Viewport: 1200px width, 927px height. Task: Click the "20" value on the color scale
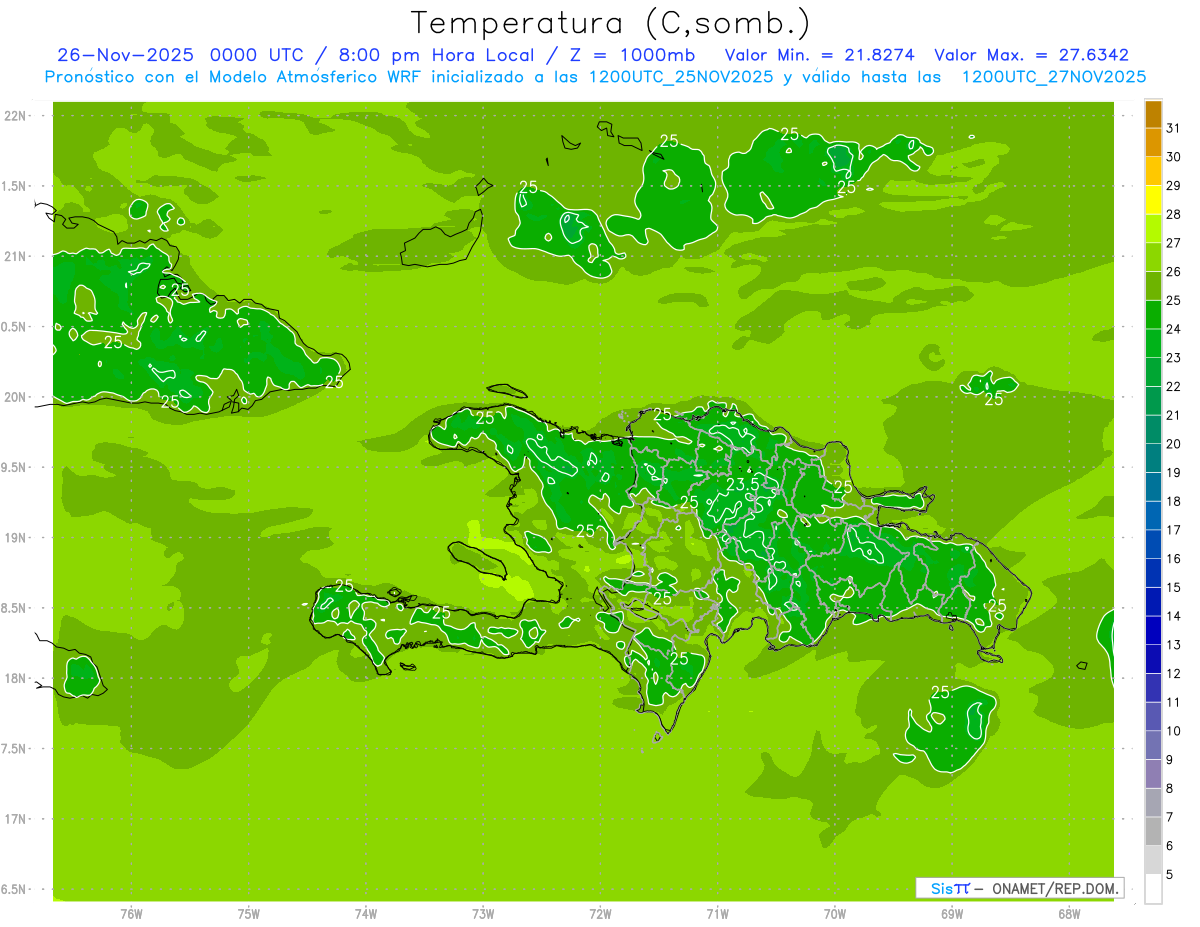[x=1174, y=444]
